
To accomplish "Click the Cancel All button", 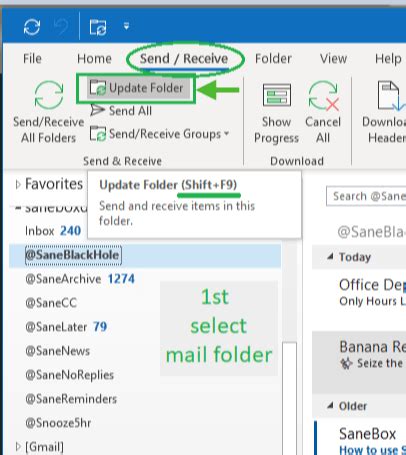I will coord(323,113).
